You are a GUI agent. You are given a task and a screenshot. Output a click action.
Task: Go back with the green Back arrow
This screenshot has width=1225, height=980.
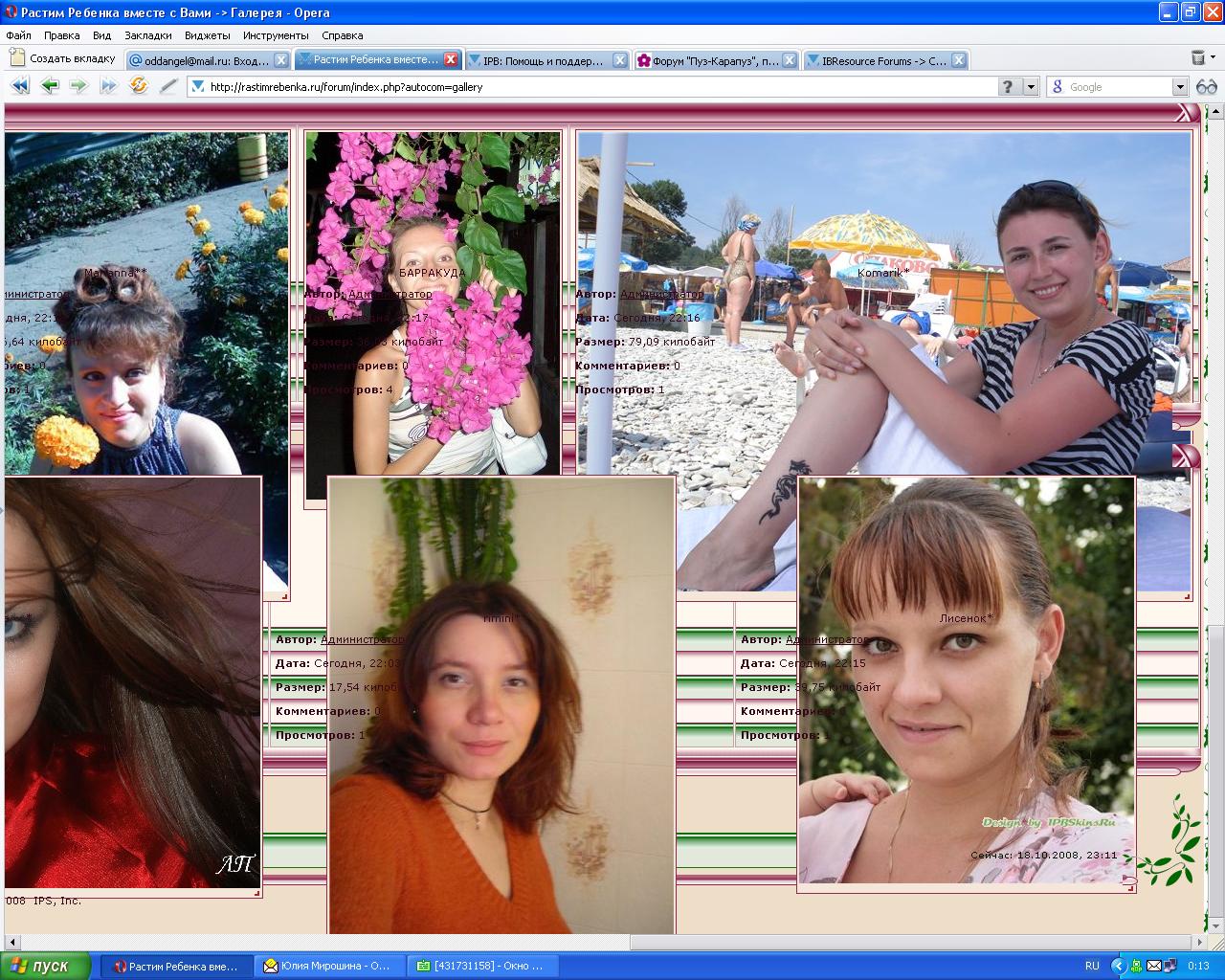pyautogui.click(x=50, y=86)
